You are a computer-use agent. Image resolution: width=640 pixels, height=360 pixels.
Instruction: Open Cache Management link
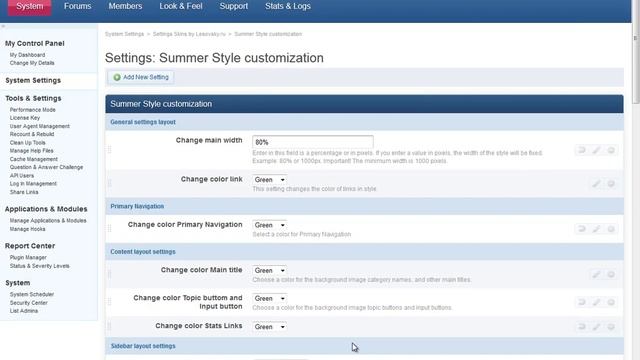point(33,159)
